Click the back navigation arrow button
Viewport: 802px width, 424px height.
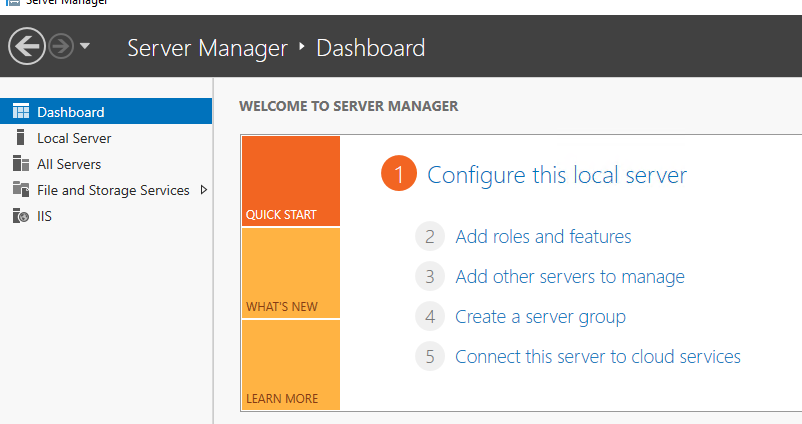pos(26,46)
